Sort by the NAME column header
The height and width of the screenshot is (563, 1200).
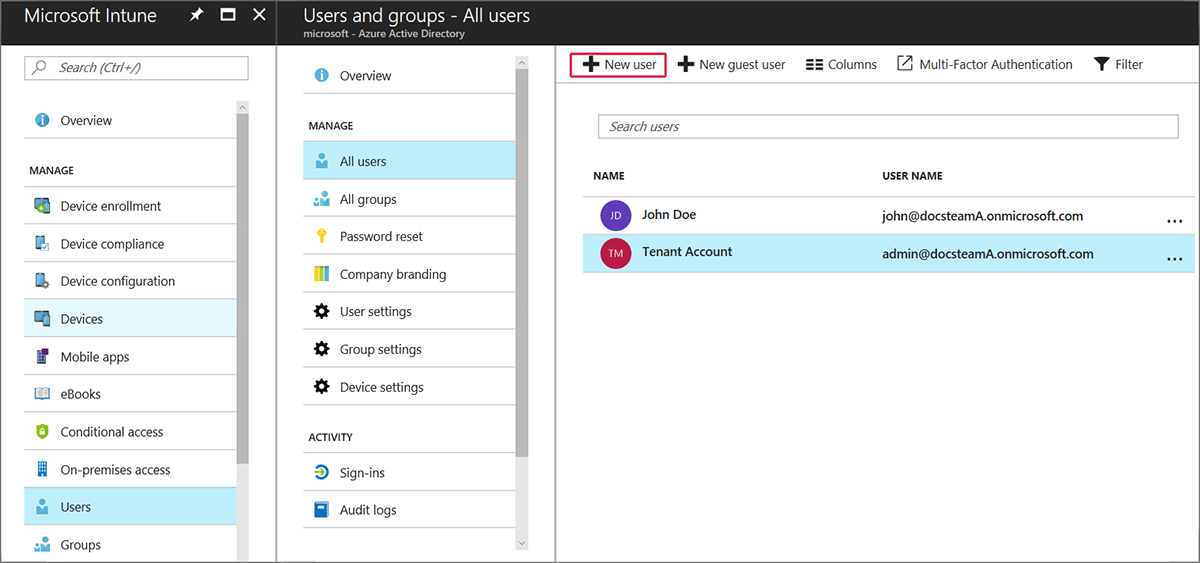point(608,176)
